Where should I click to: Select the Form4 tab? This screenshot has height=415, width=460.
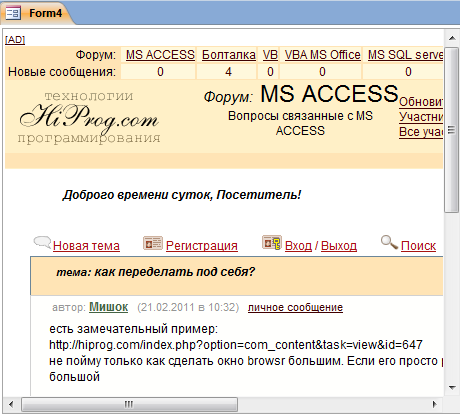(37, 13)
